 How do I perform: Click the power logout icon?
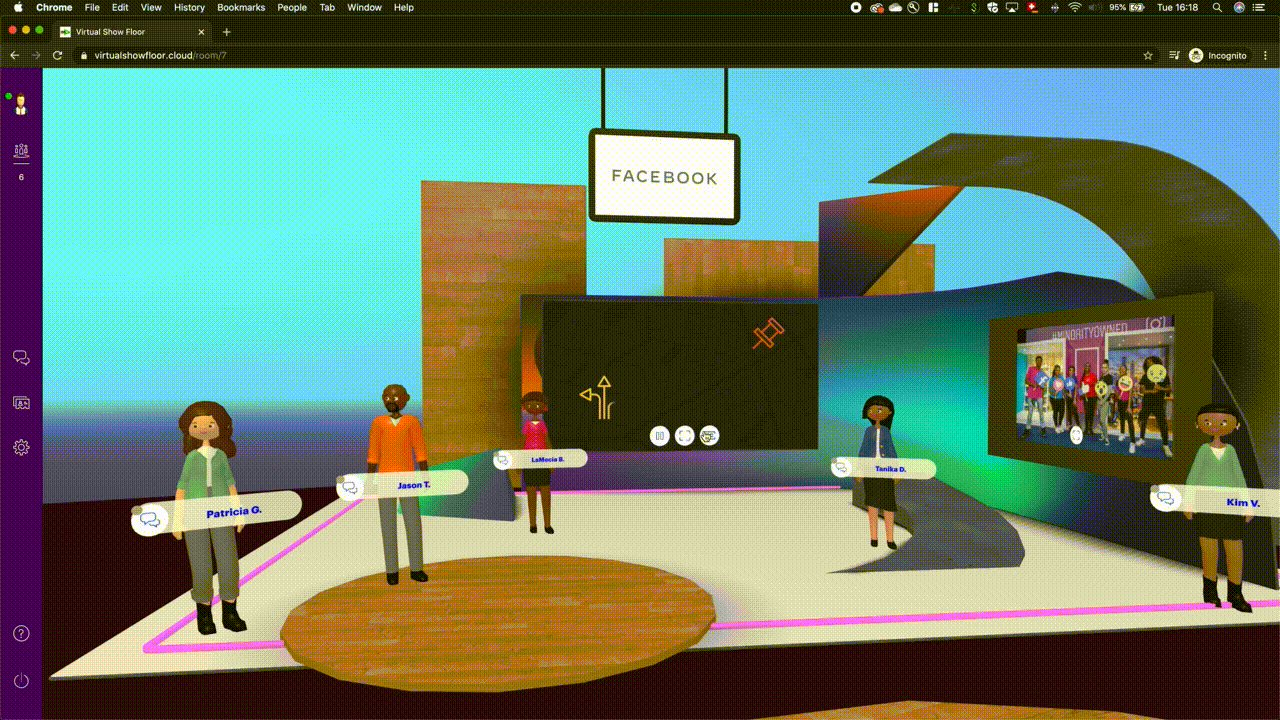coord(21,681)
